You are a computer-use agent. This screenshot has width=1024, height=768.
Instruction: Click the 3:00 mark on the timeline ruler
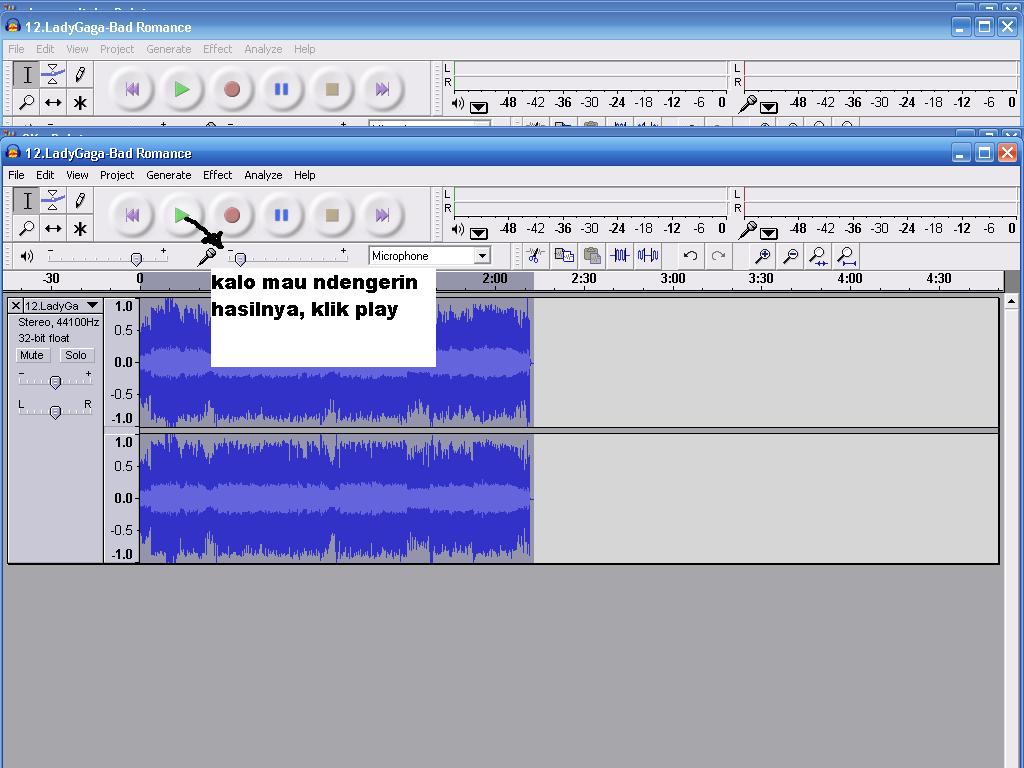(x=673, y=279)
